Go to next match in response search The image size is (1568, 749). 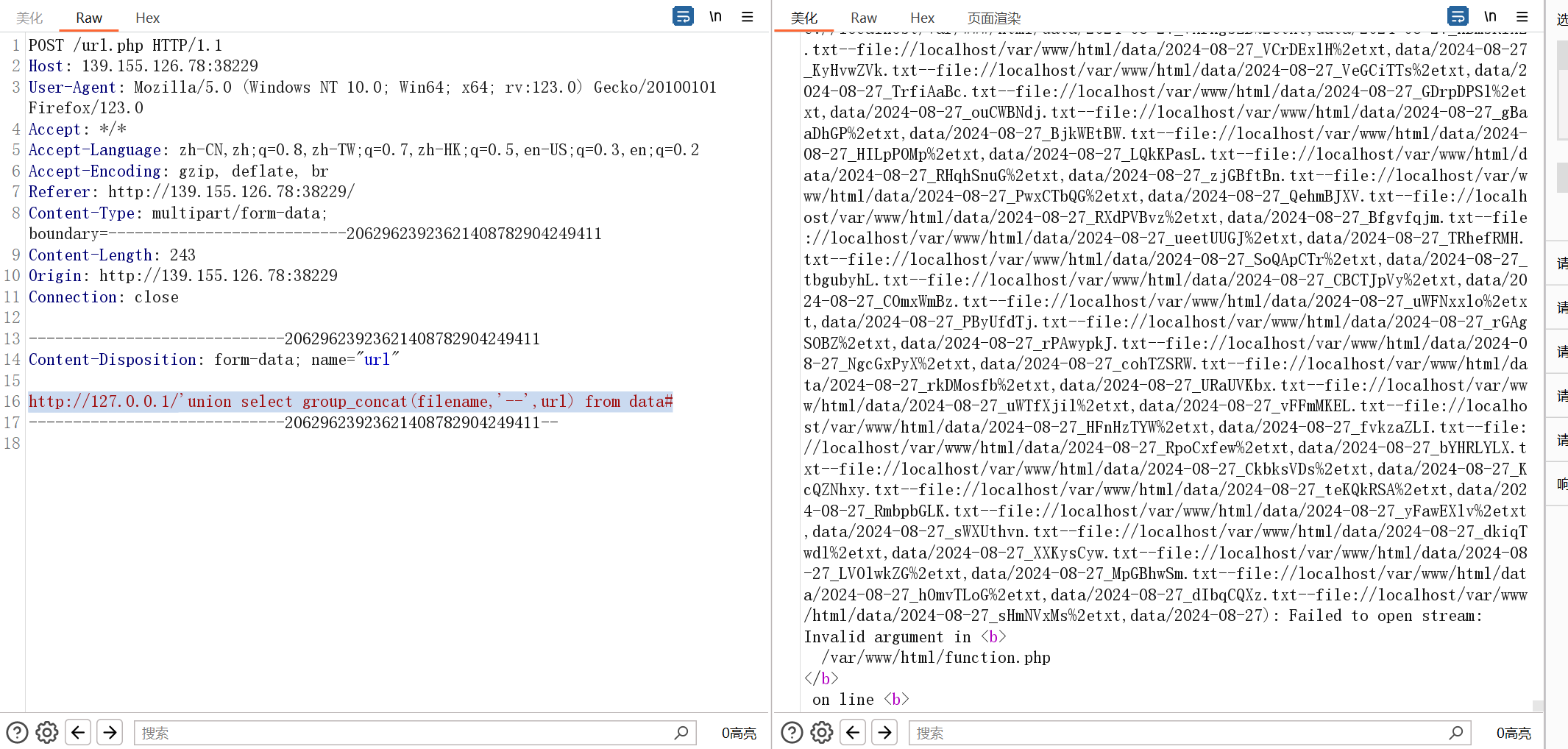pyautogui.click(x=884, y=732)
